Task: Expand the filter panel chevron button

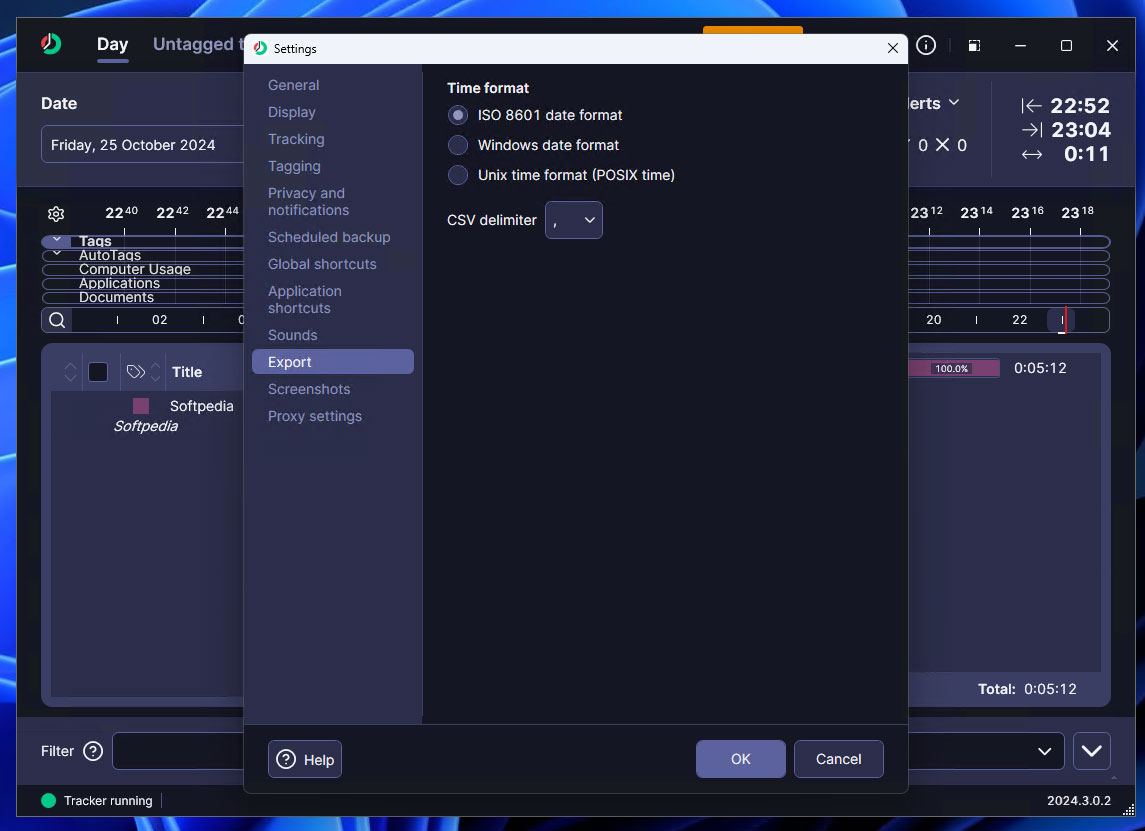Action: (1091, 751)
